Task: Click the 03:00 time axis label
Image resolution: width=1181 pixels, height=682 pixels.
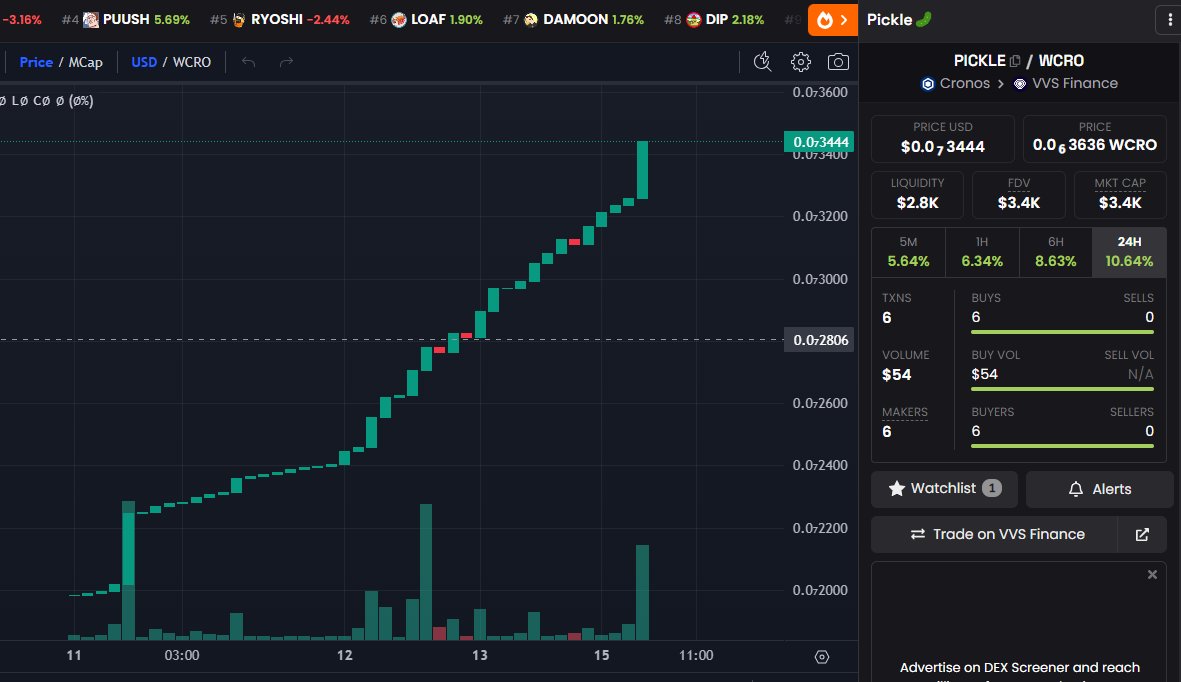Action: [x=182, y=656]
